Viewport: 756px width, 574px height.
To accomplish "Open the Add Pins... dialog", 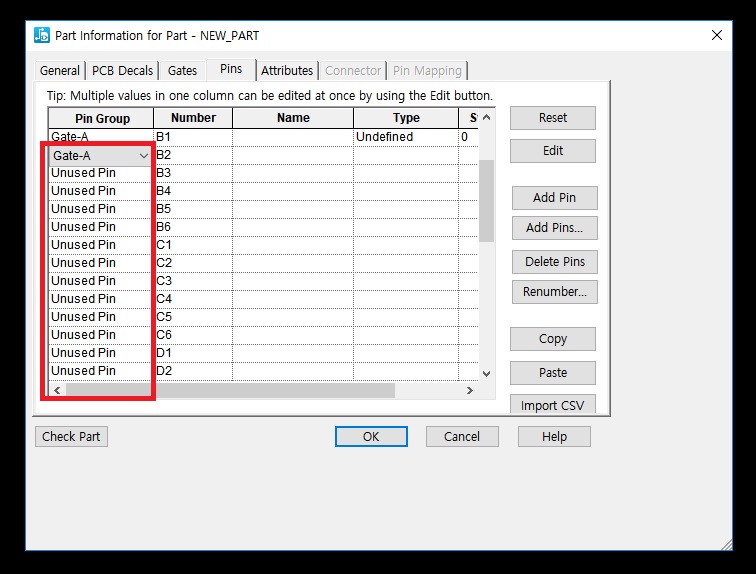I will click(x=552, y=228).
